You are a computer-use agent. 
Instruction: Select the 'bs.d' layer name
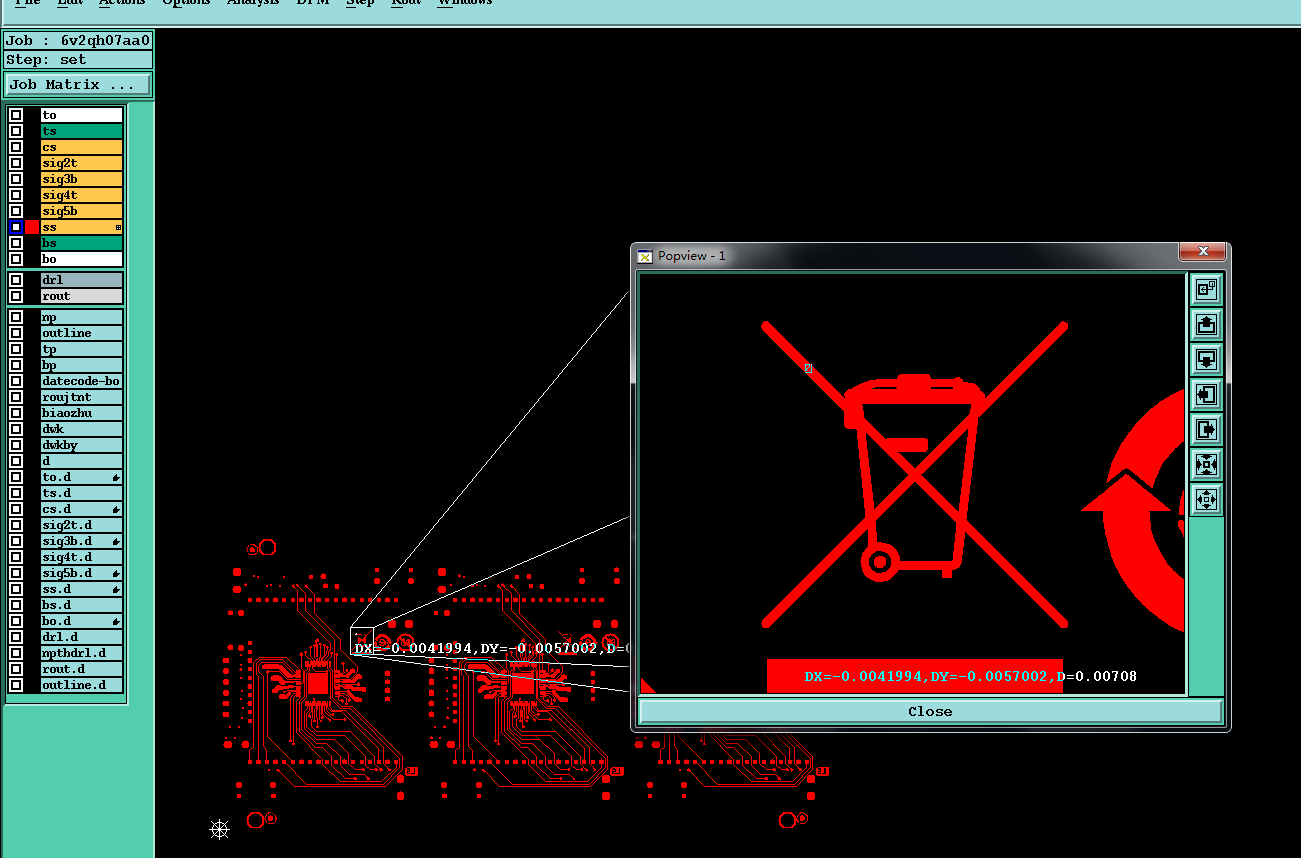pyautogui.click(x=82, y=605)
